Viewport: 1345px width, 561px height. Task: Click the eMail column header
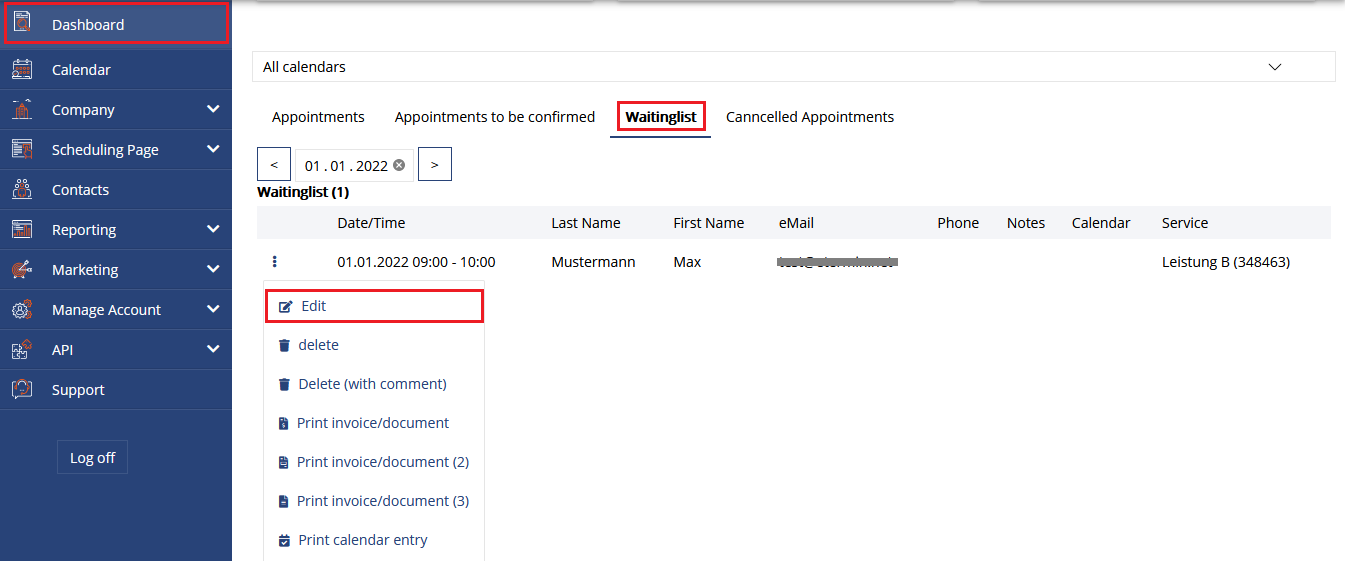coord(797,223)
